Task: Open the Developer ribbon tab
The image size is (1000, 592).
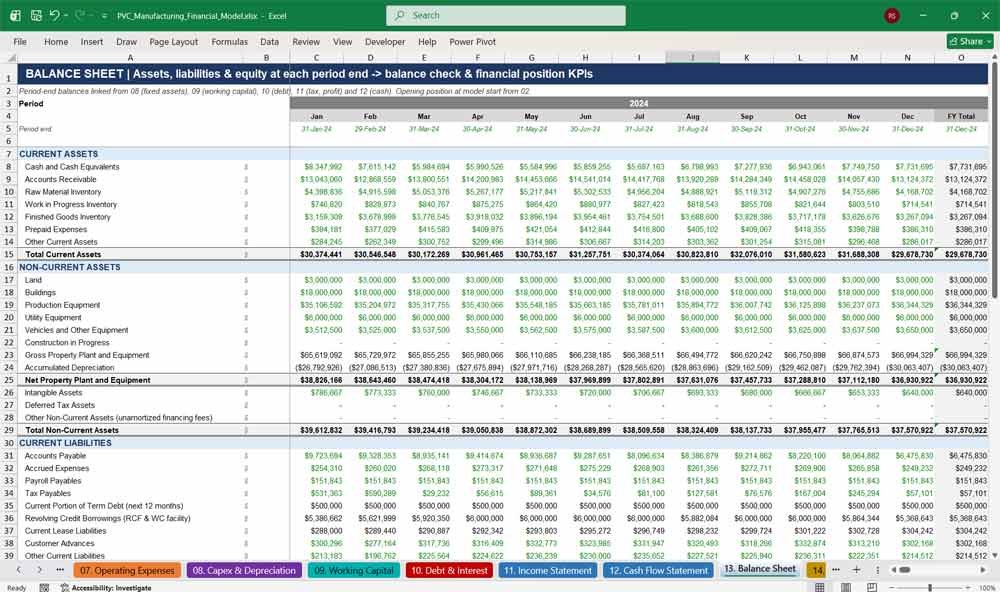Action: [385, 41]
